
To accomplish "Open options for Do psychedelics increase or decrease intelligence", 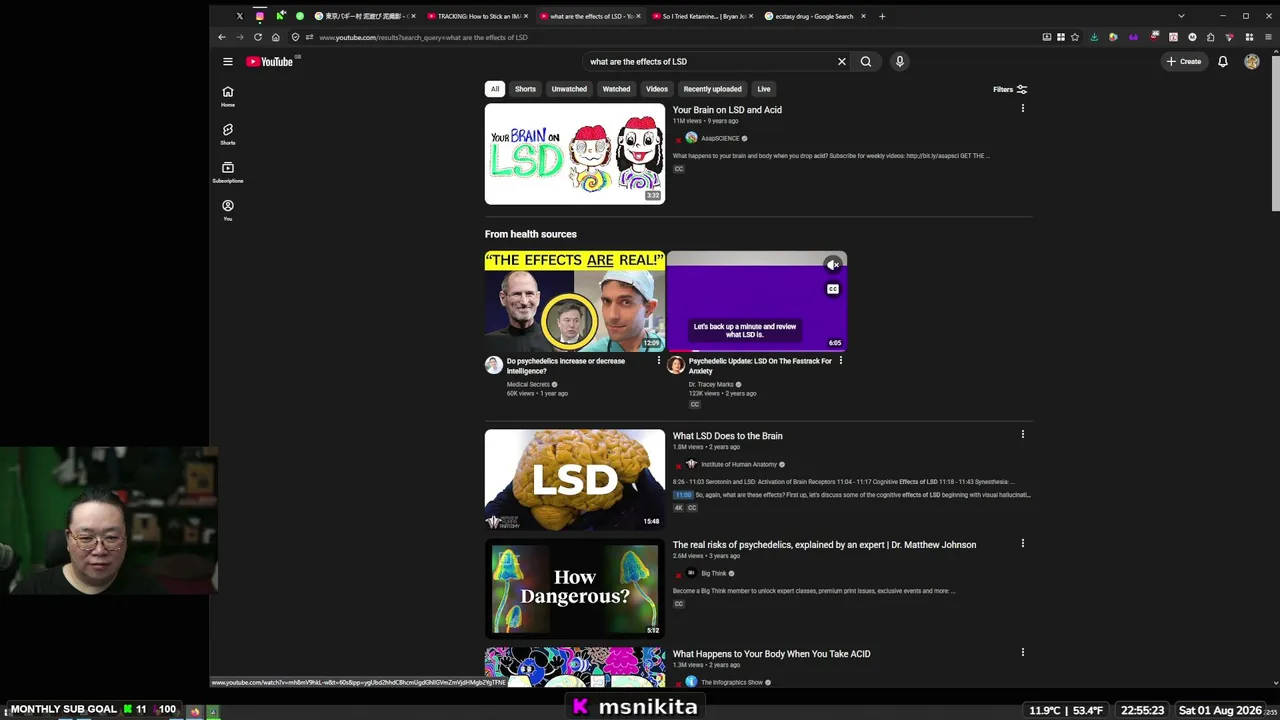I will tap(658, 361).
